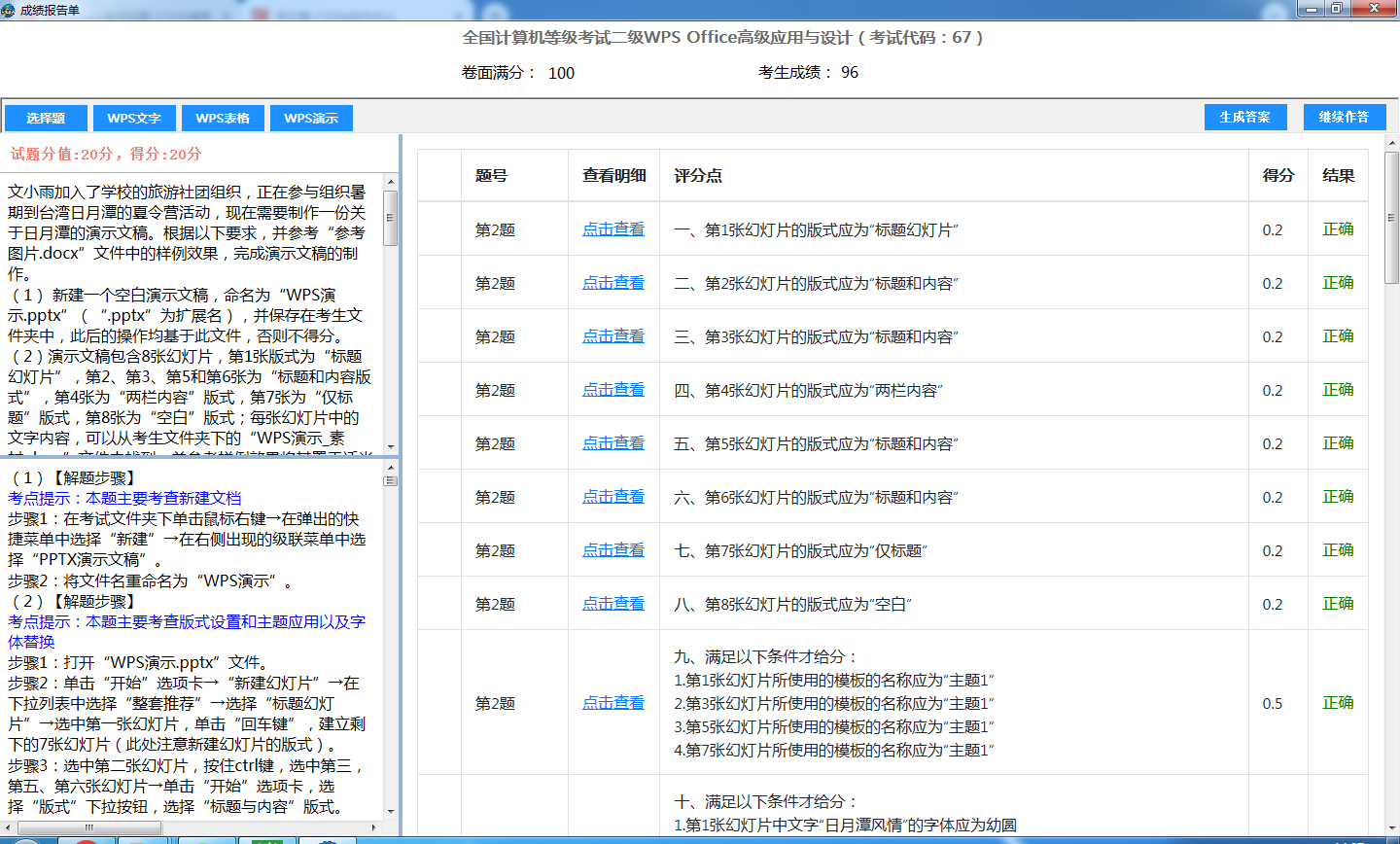Click 正确 result in 第1张幻灯片 row

click(1338, 229)
